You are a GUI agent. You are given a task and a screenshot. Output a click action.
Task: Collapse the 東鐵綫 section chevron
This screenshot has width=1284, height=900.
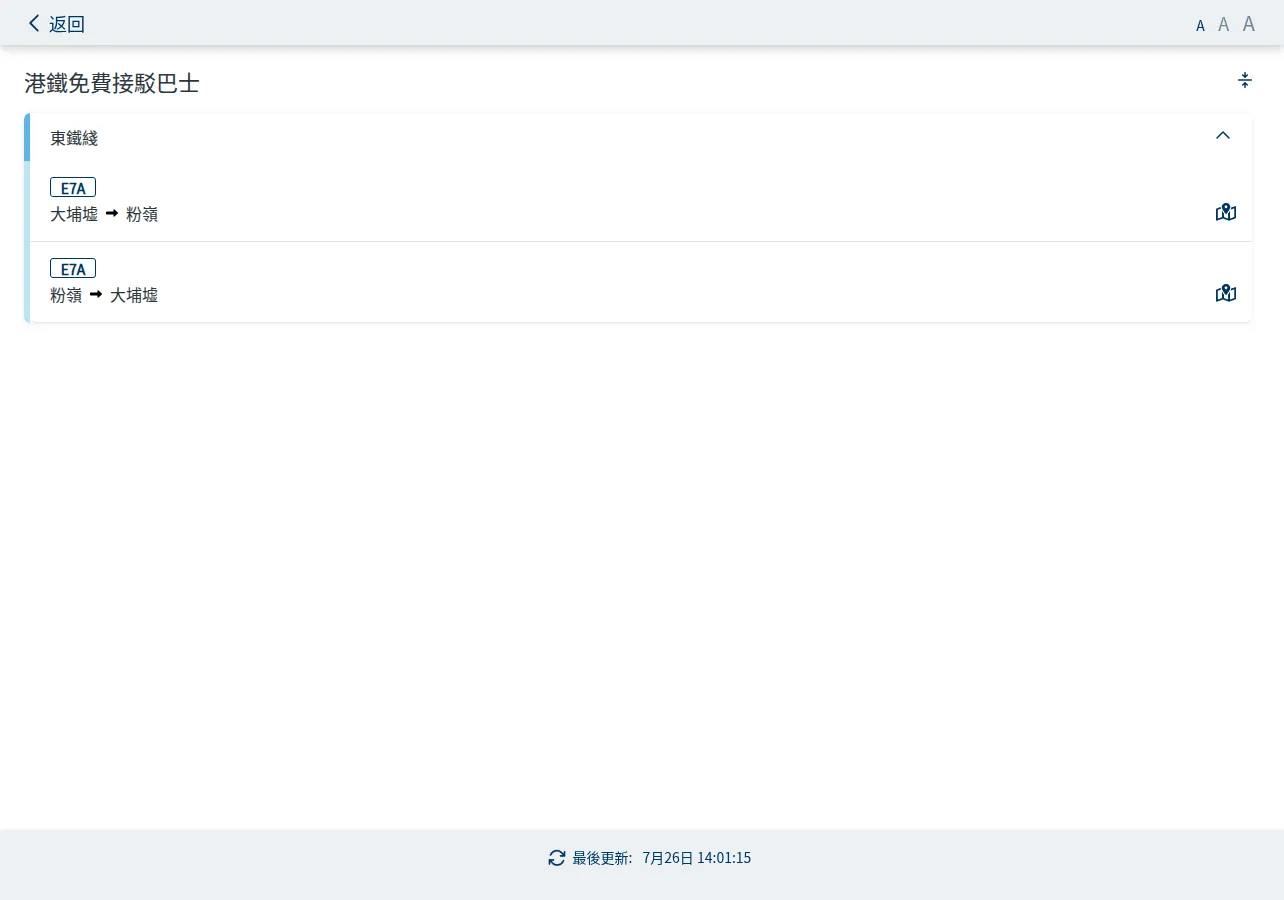[x=1222, y=135]
